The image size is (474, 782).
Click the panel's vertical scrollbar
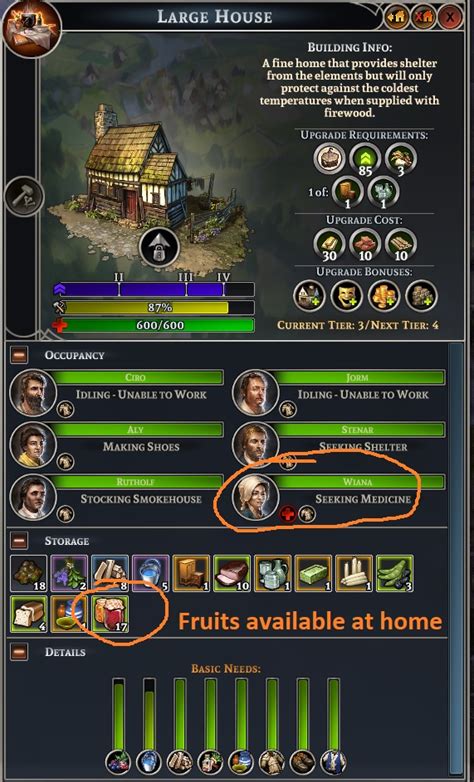454,561
